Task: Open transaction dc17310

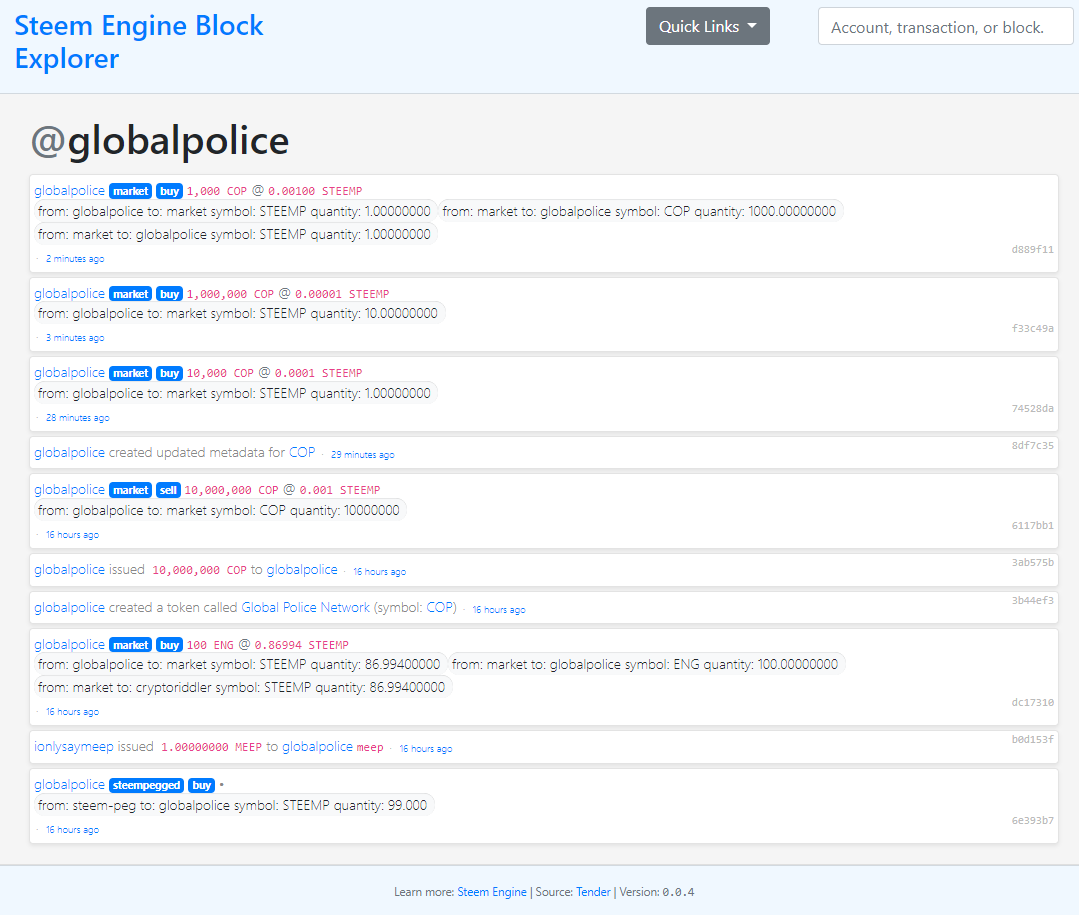Action: coord(1032,702)
